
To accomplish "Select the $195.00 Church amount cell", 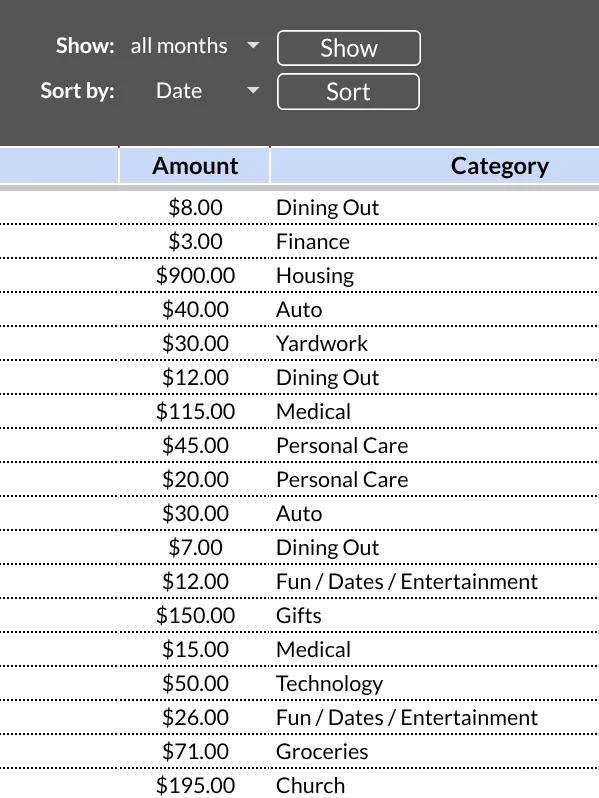I will [195, 785].
